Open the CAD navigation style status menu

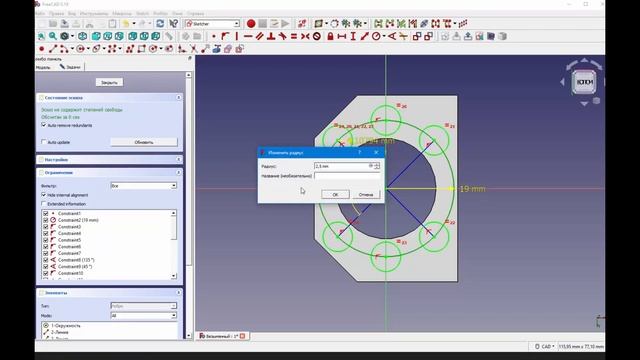point(545,347)
